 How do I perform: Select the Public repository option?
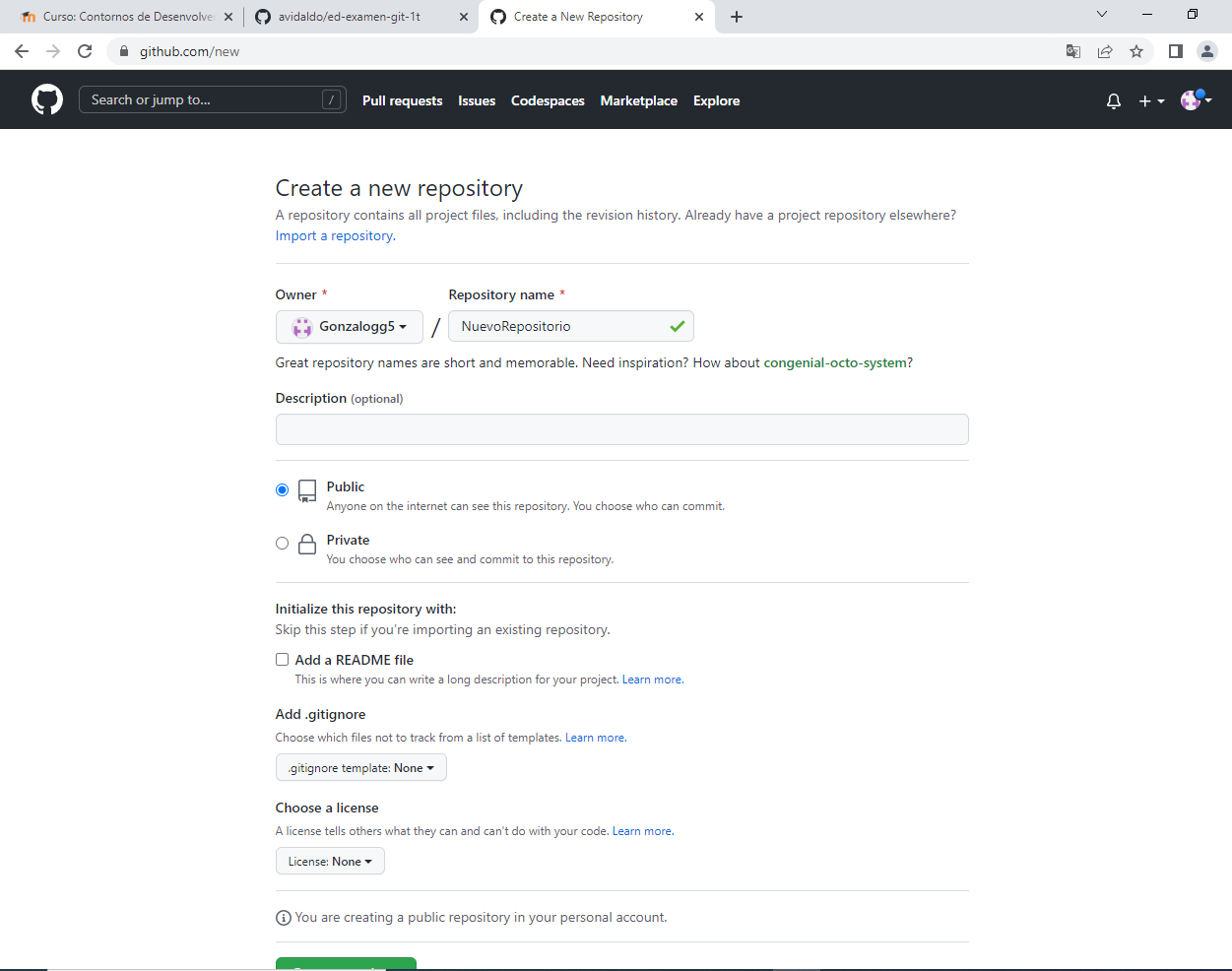pyautogui.click(x=282, y=489)
